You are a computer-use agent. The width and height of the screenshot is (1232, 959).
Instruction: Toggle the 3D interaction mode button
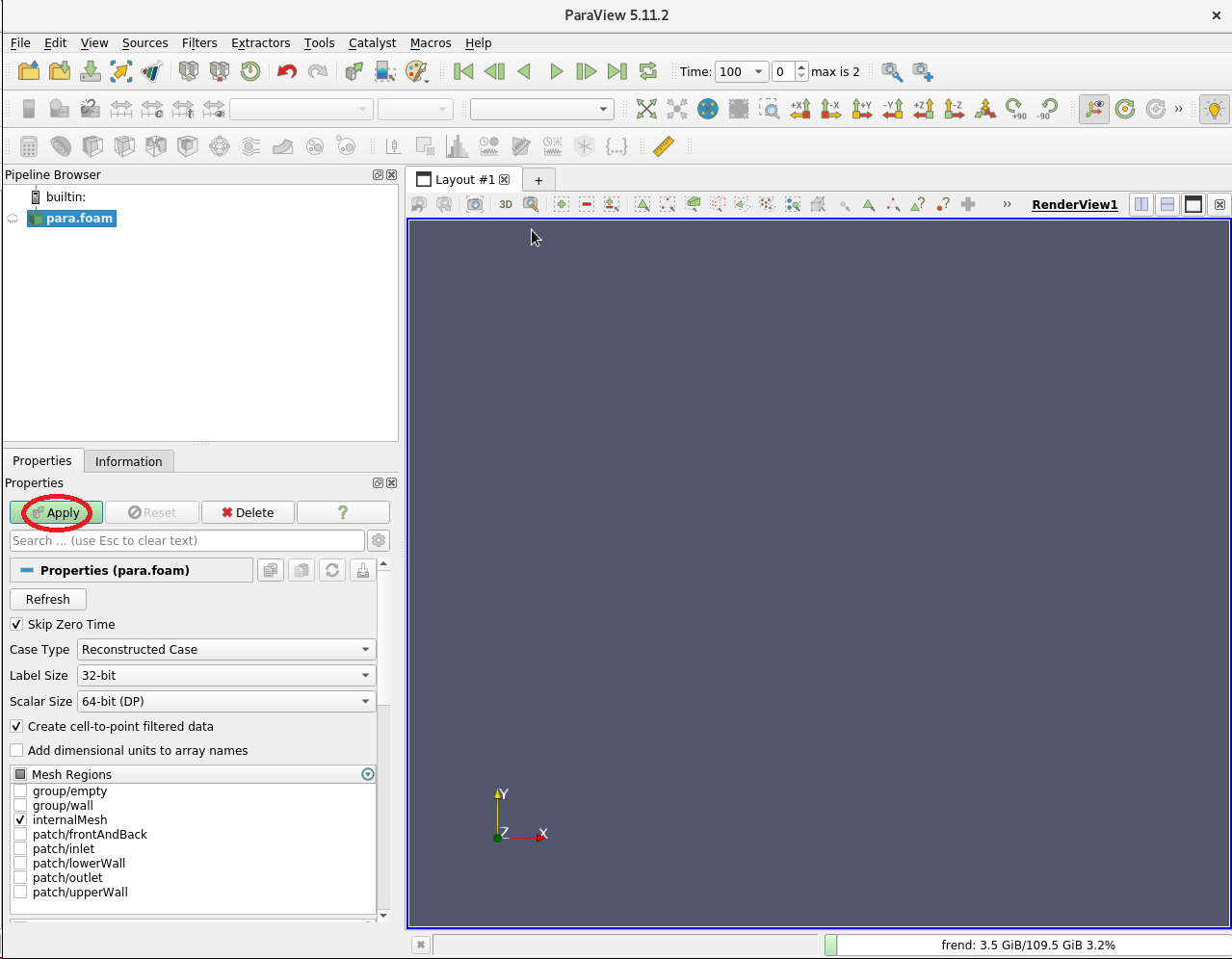tap(506, 204)
